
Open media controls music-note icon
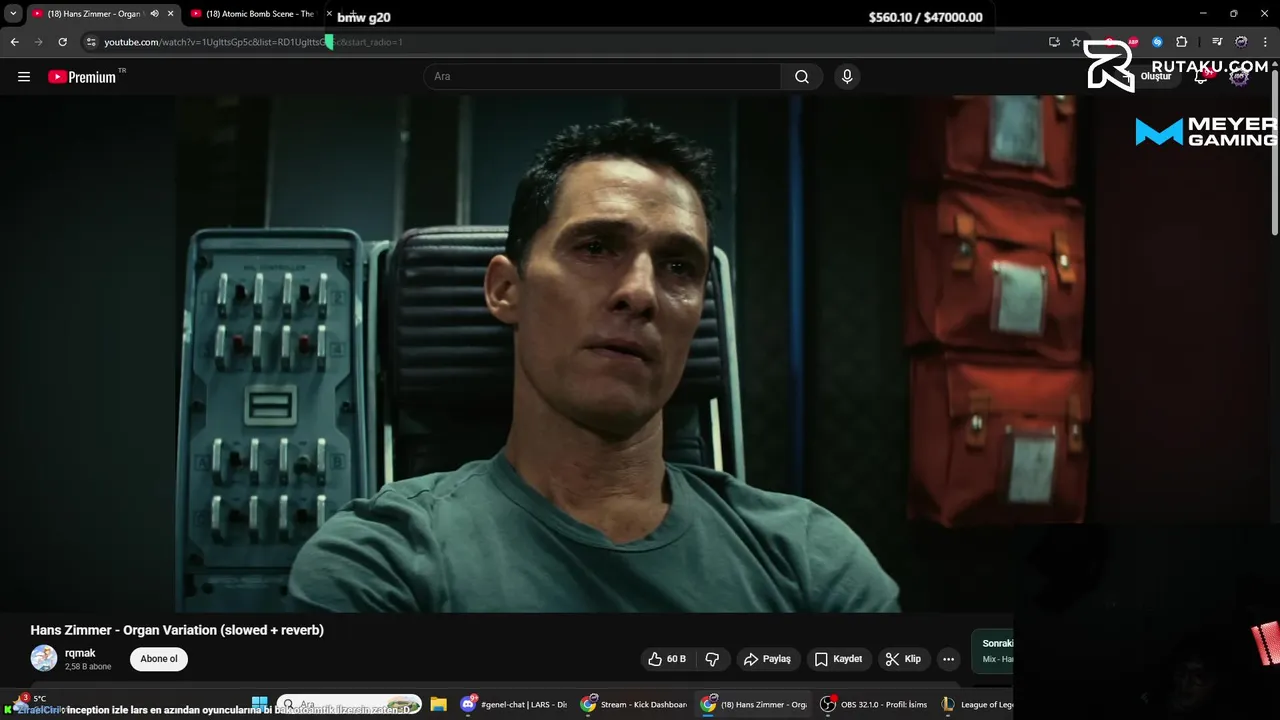point(1217,42)
